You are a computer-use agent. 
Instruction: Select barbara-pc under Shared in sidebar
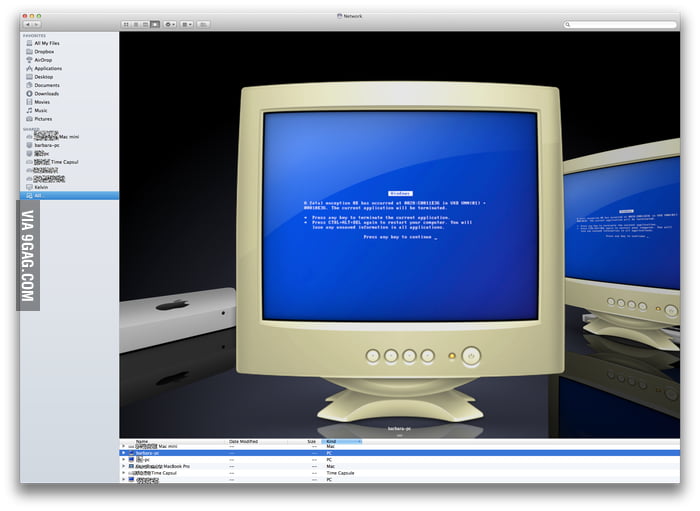point(50,144)
